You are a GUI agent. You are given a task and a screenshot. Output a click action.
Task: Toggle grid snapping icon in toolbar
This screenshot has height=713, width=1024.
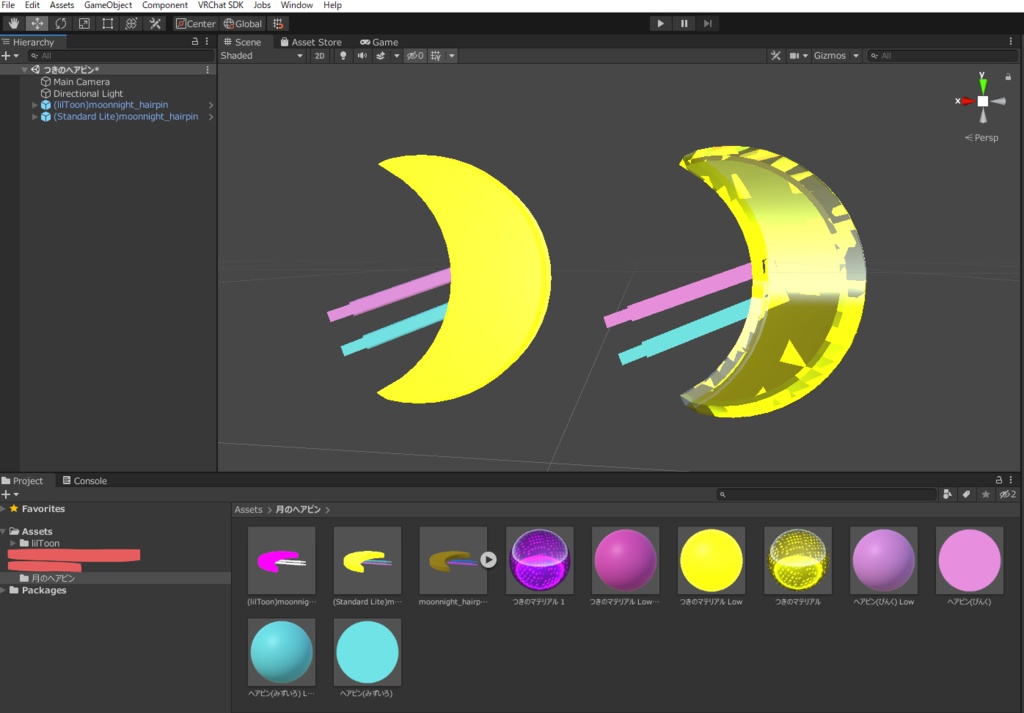[278, 24]
